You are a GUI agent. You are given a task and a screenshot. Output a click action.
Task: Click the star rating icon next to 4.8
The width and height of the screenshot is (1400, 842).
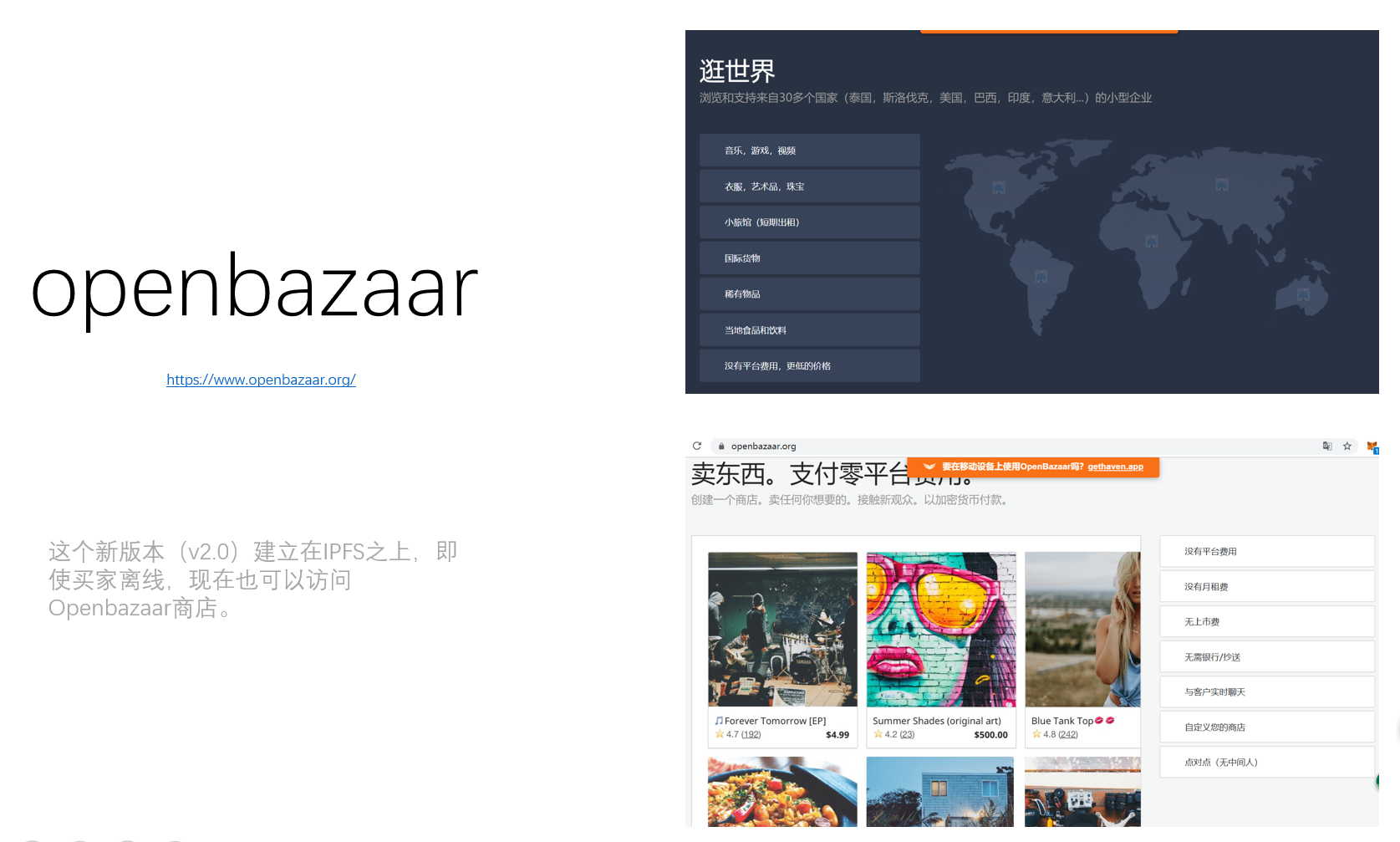(x=1036, y=734)
